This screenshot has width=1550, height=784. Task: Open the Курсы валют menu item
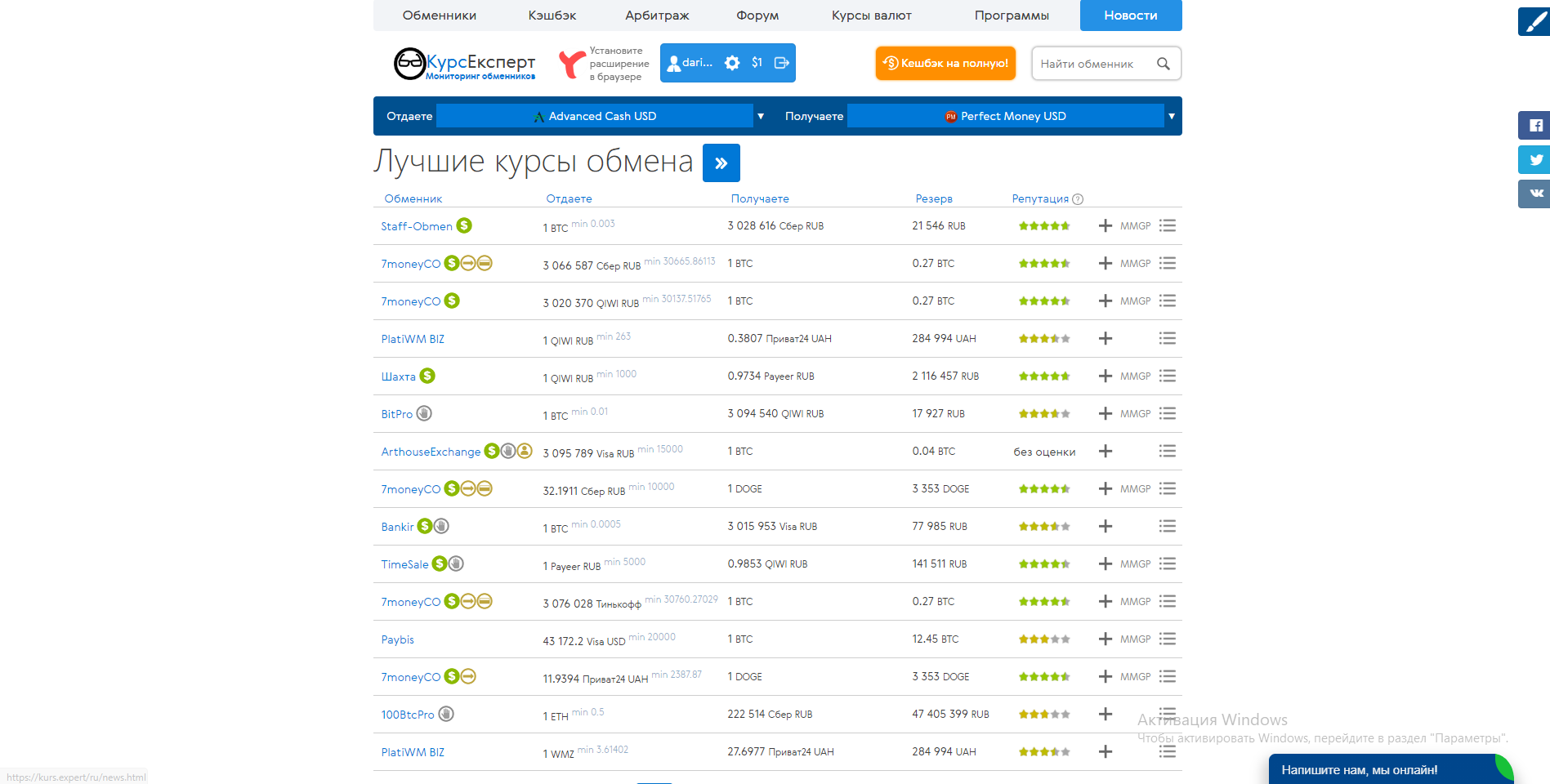tap(872, 16)
